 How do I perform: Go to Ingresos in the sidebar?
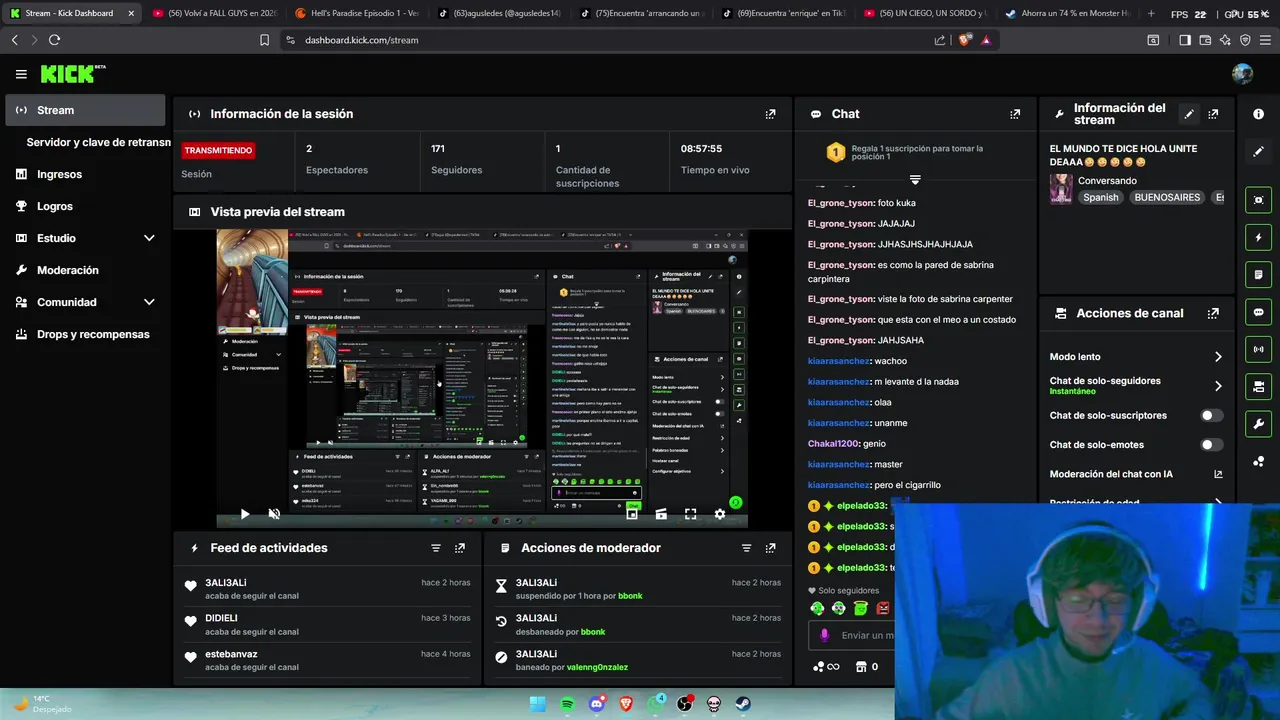coord(85,174)
